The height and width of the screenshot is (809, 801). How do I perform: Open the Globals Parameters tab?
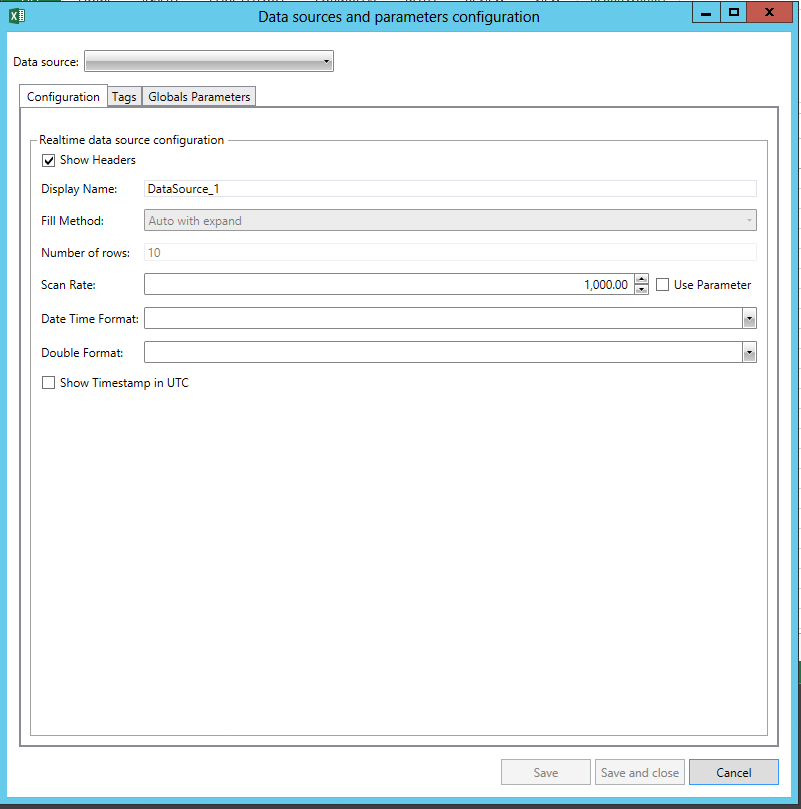tap(199, 97)
